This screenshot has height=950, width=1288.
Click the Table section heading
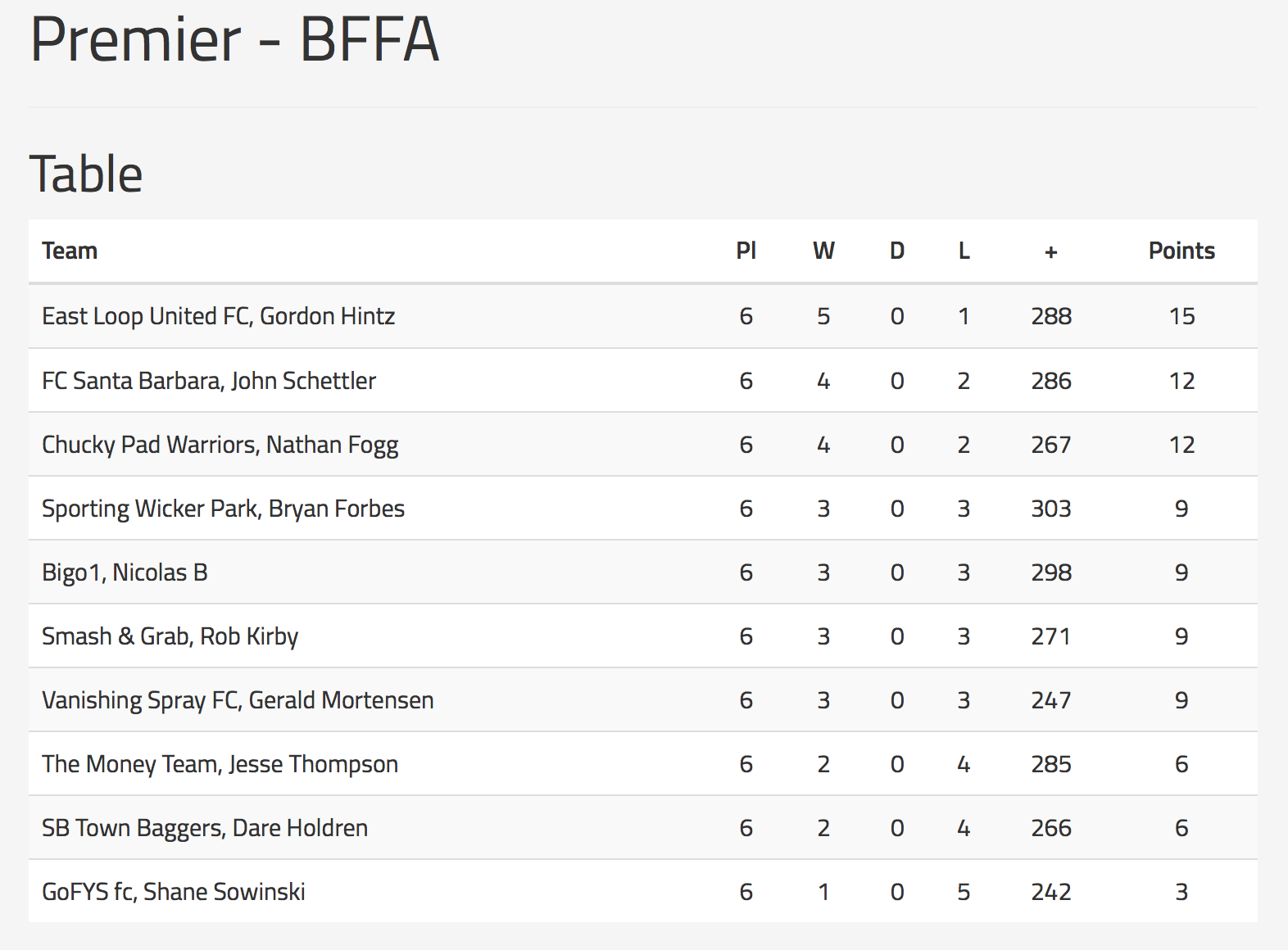point(86,174)
